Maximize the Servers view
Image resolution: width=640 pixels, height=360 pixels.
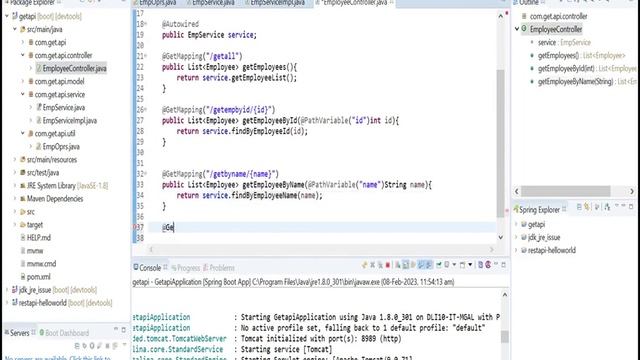pyautogui.click(x=123, y=329)
